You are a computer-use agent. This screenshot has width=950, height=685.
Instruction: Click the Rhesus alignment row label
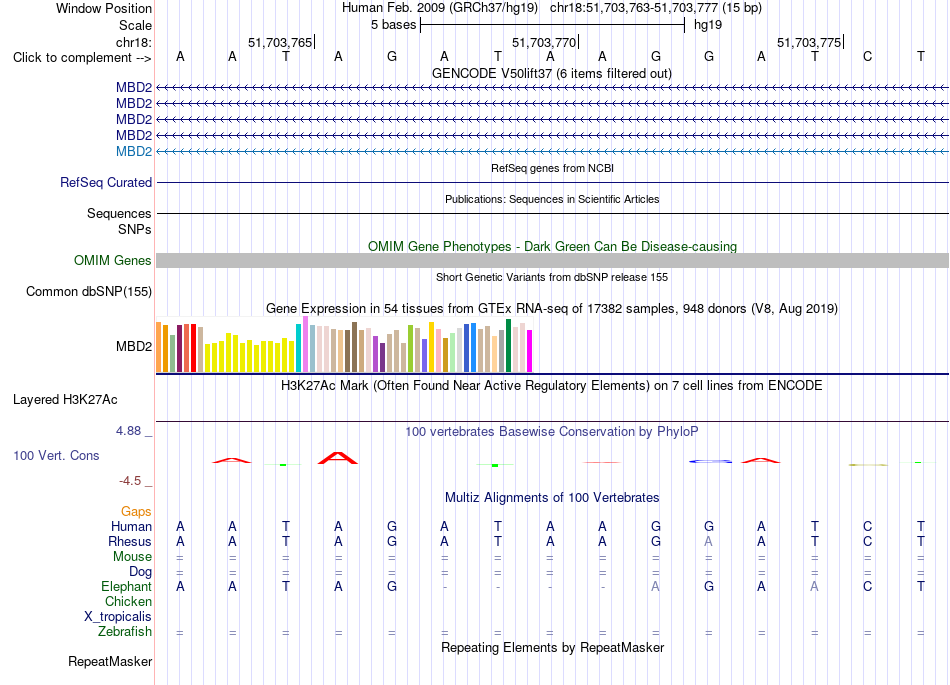point(130,541)
